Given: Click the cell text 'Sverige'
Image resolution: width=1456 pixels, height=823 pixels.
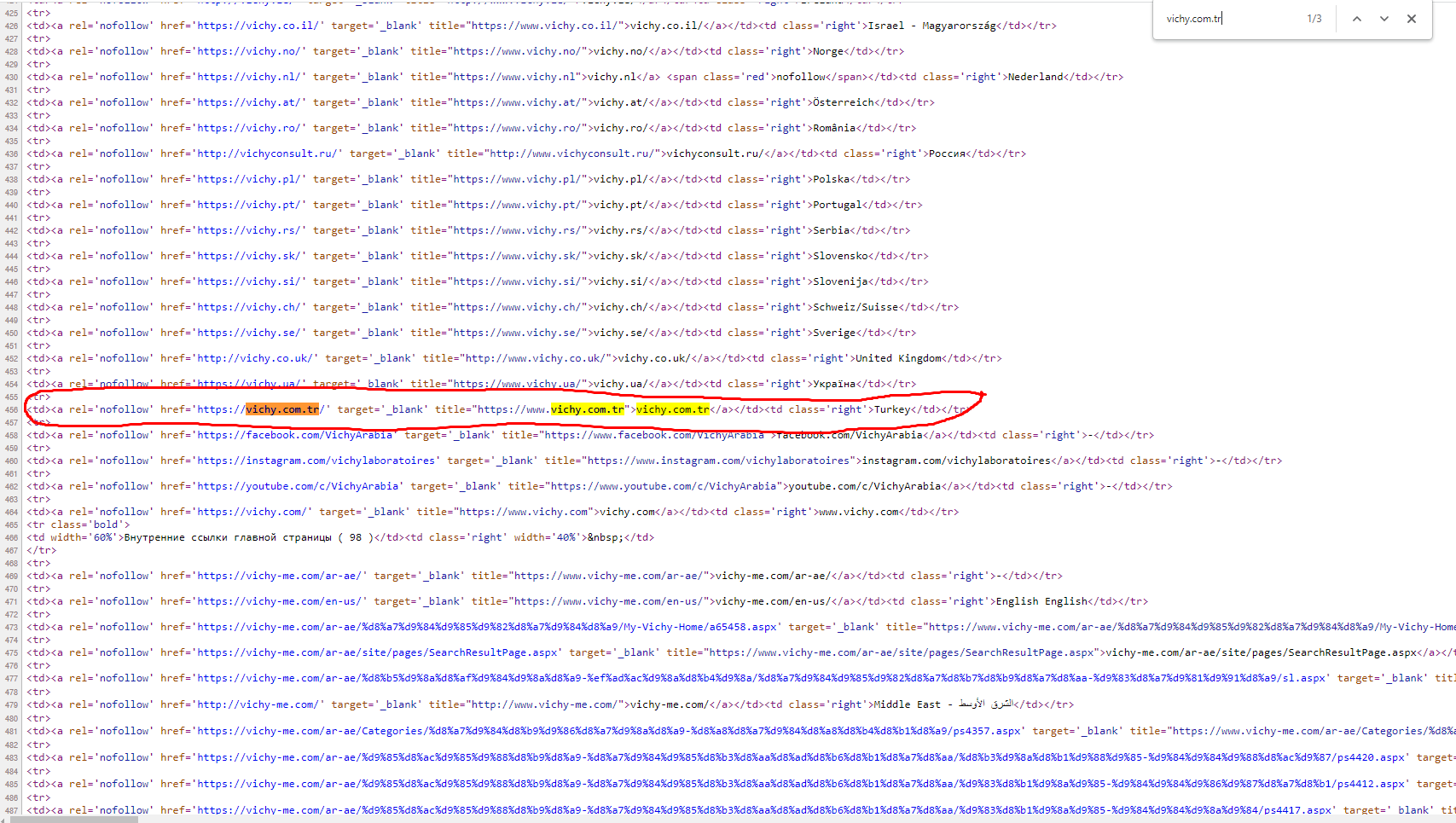Looking at the screenshot, I should (834, 333).
